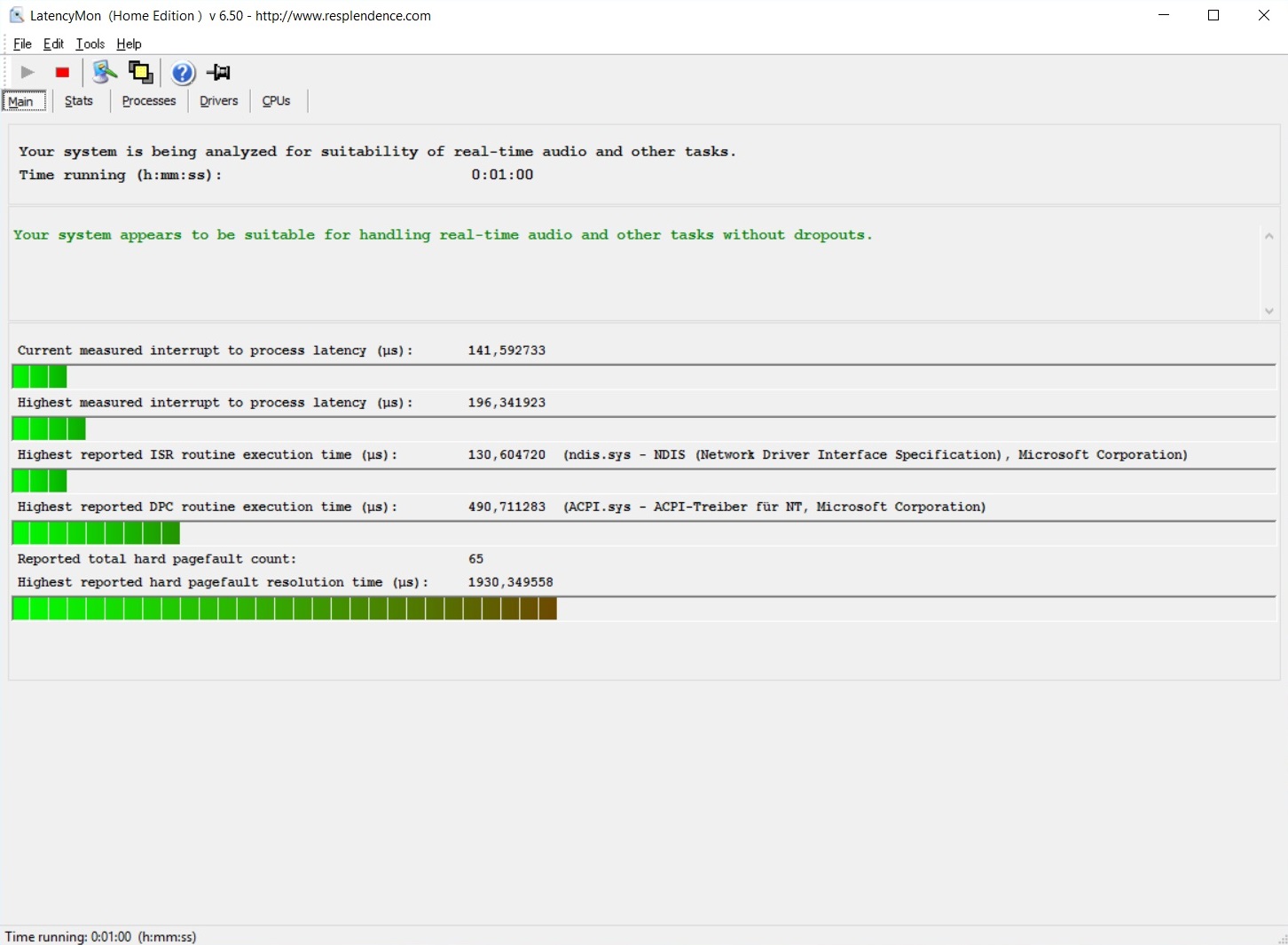Viewport: 1288px width, 945px height.
Task: Switch to the Processes tab
Action: pos(149,101)
